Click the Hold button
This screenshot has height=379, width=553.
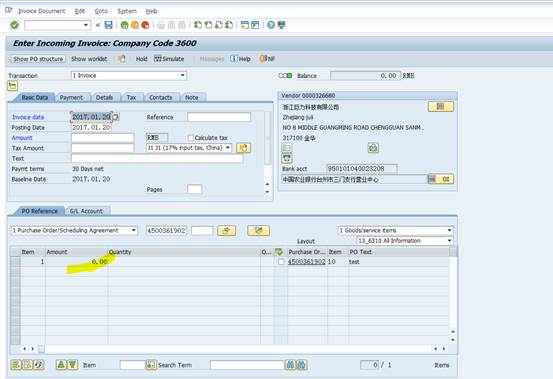point(141,59)
